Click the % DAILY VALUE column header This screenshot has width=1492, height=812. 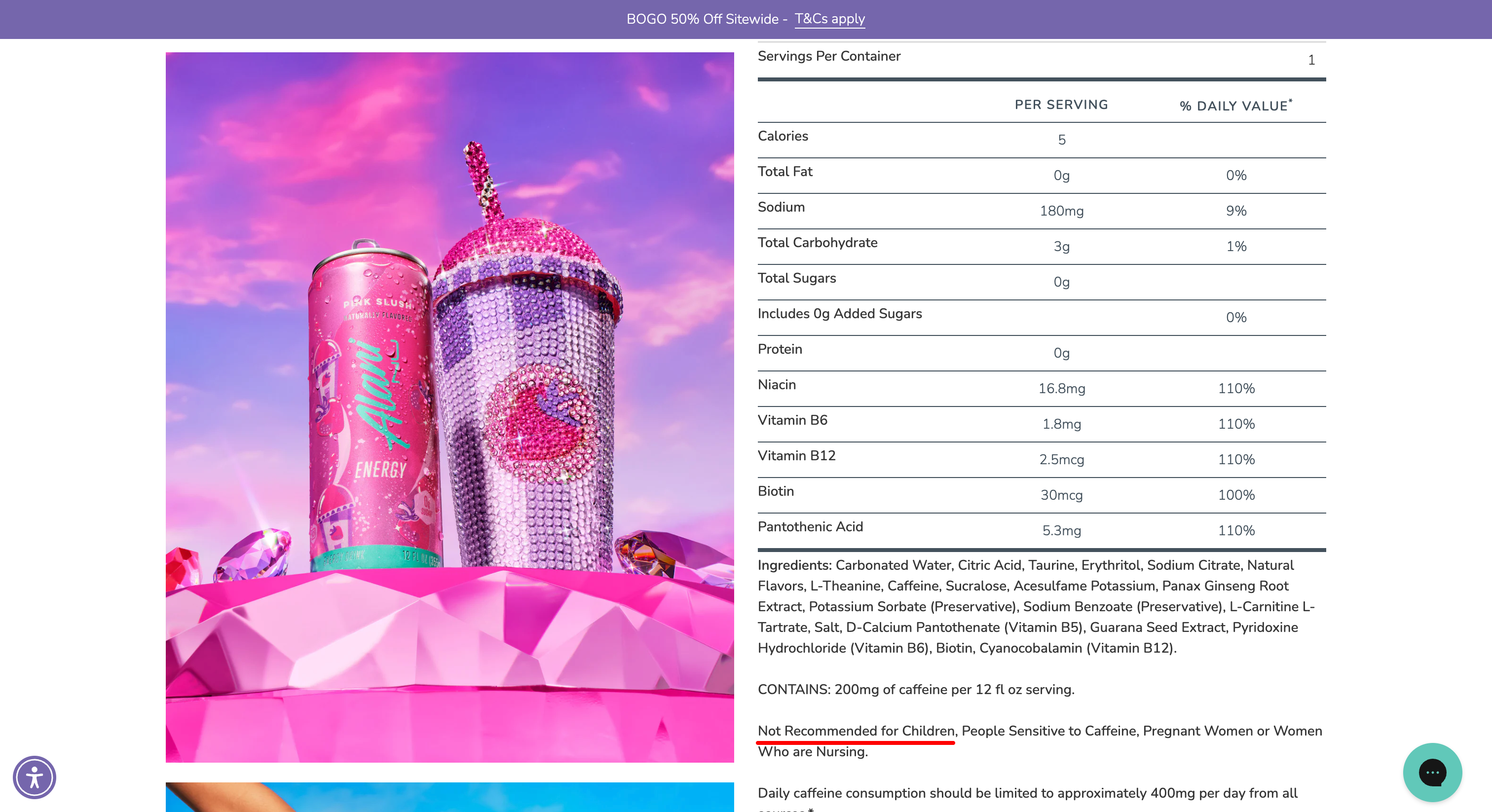[1235, 106]
